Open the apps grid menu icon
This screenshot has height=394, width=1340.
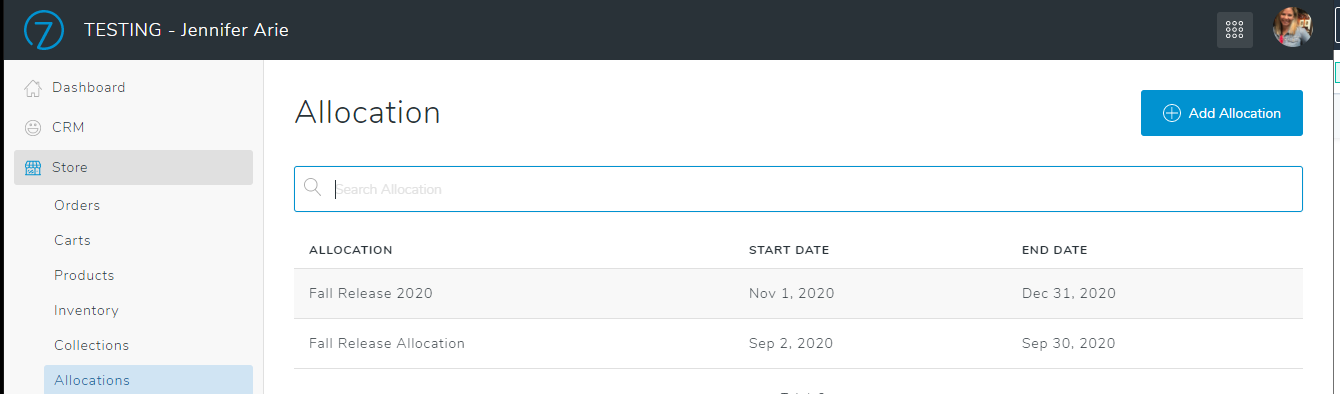(1234, 29)
